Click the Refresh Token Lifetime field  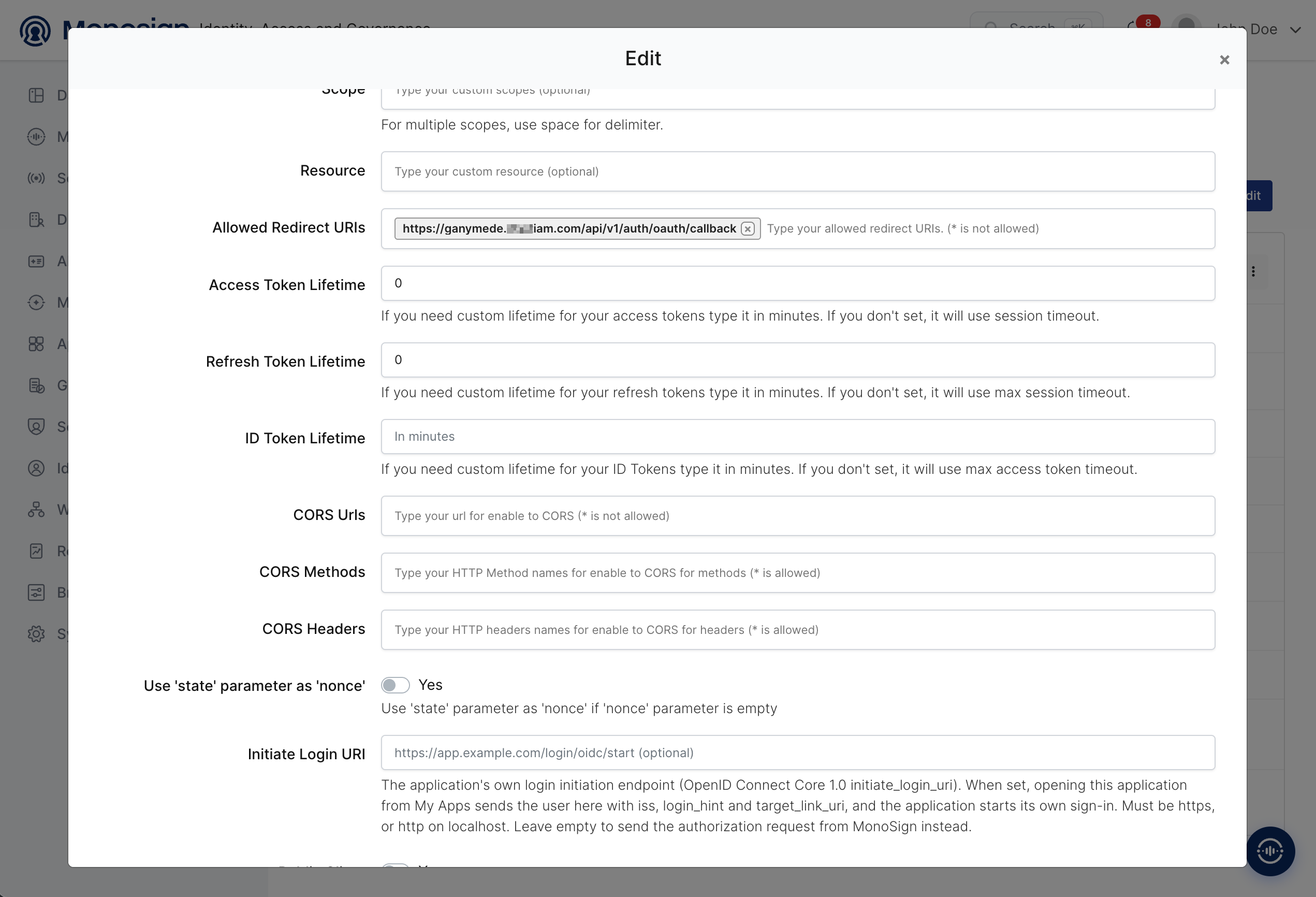point(798,360)
